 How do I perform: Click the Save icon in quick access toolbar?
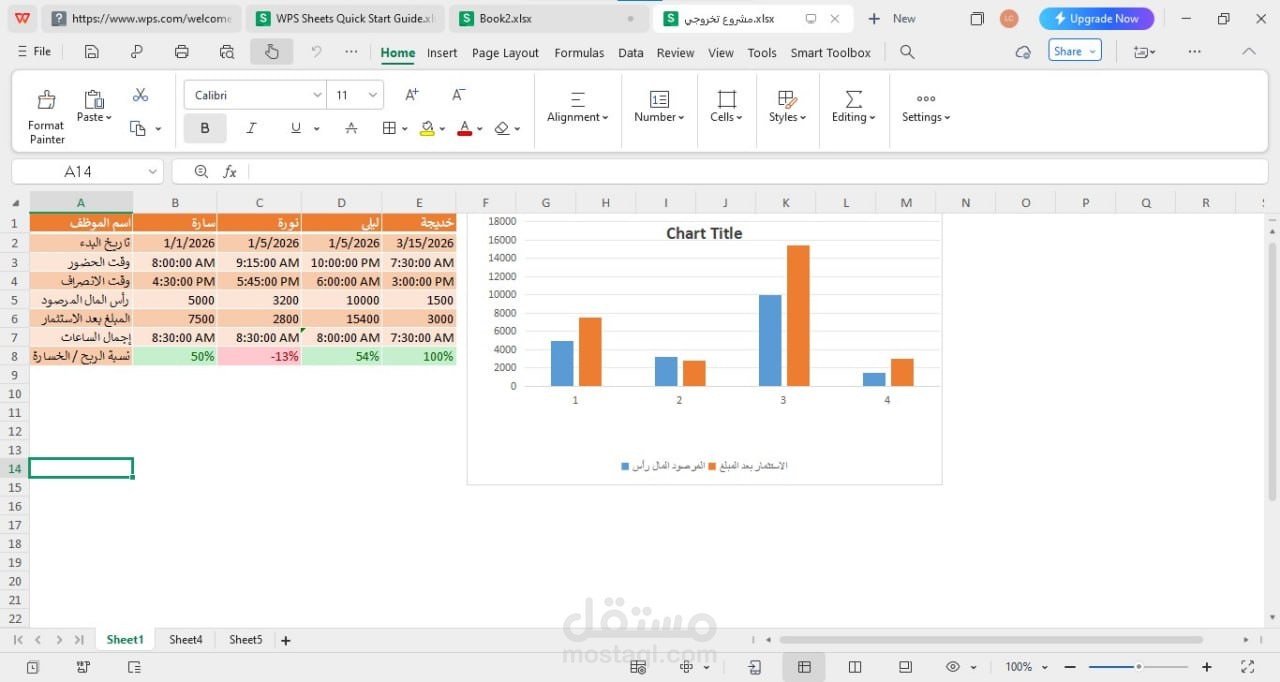pos(91,52)
